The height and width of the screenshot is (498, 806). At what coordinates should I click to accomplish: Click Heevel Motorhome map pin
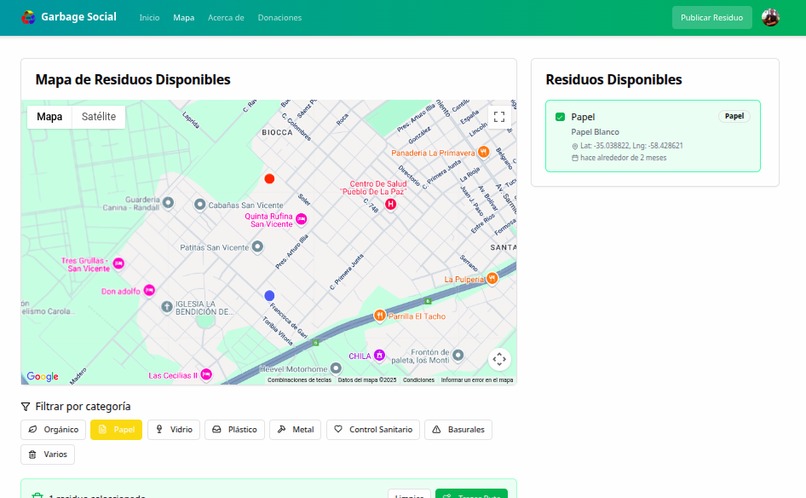(x=336, y=368)
